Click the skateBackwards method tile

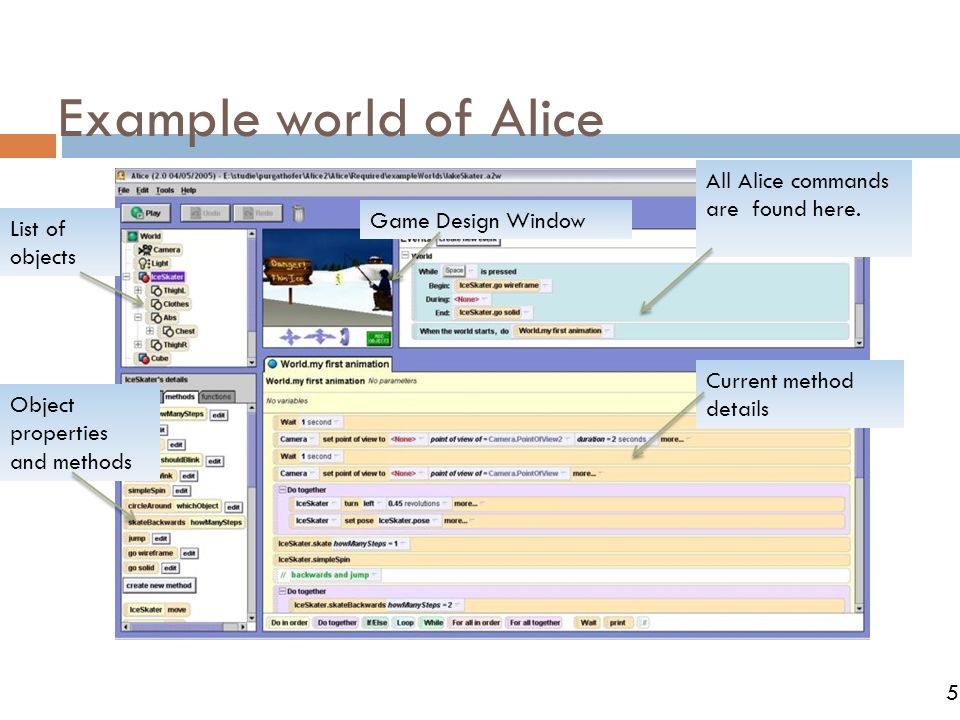[x=185, y=522]
